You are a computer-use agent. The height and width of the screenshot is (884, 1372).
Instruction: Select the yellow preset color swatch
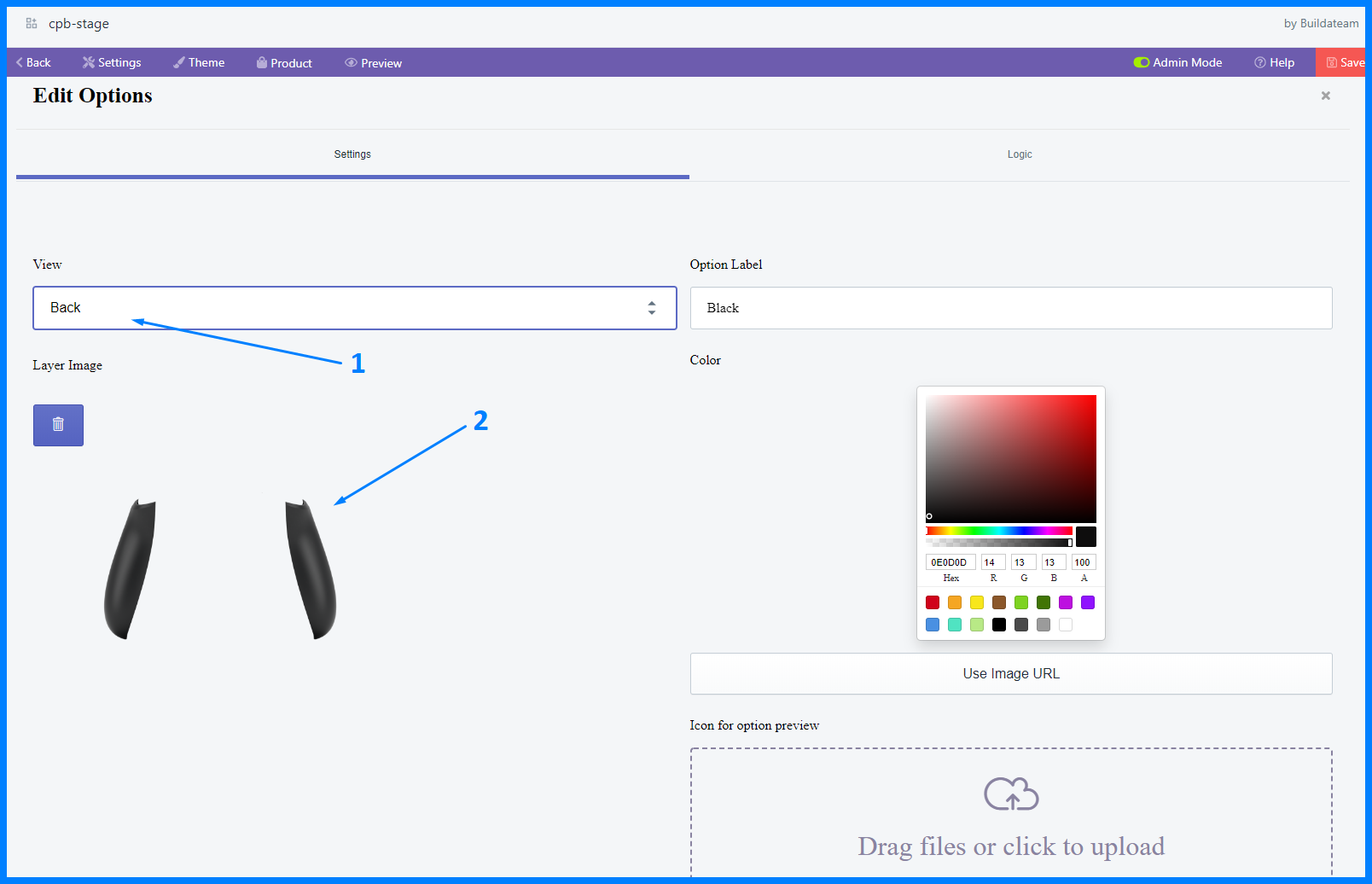tap(977, 602)
